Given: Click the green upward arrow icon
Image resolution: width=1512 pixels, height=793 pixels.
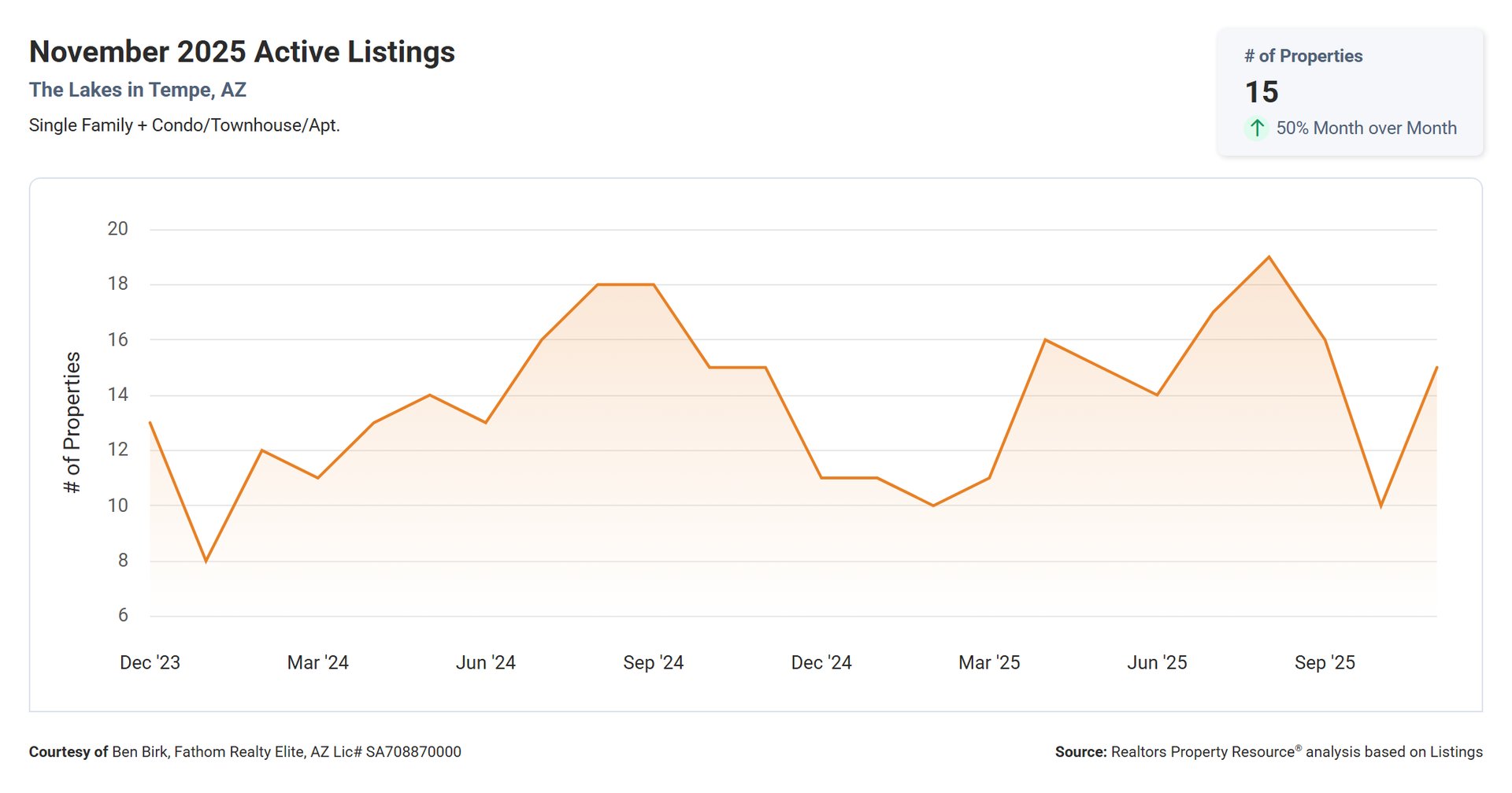Looking at the screenshot, I should pyautogui.click(x=1257, y=128).
